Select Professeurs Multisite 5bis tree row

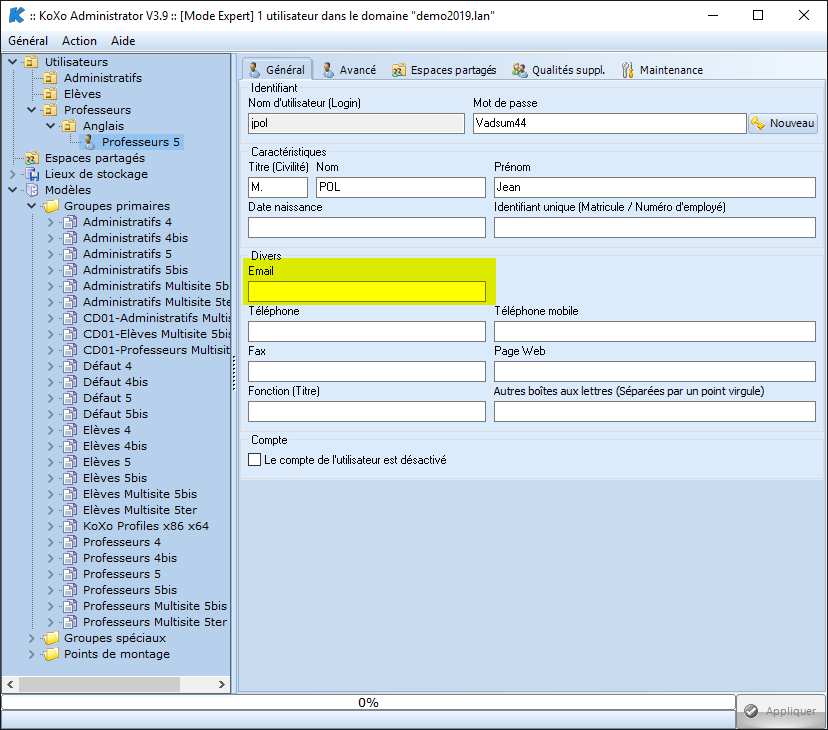click(155, 606)
